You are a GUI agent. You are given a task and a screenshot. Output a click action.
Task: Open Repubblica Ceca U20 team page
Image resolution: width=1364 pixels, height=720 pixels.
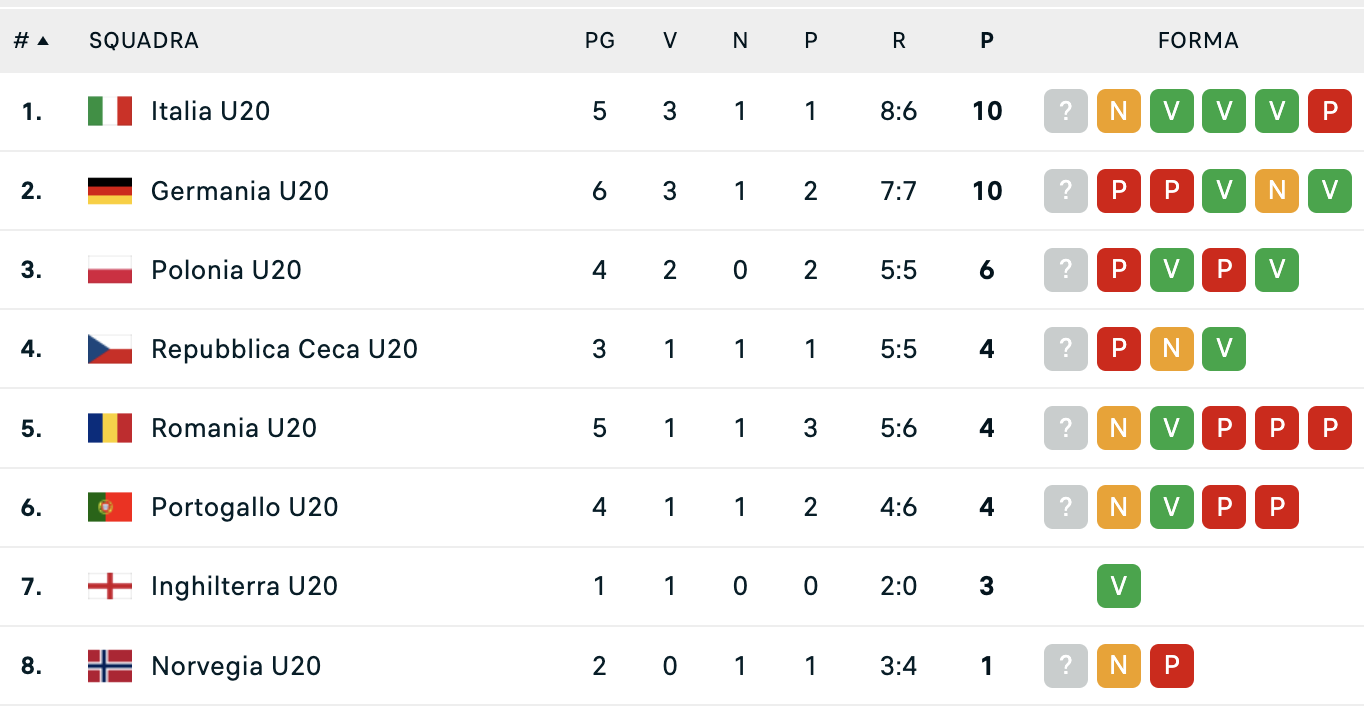click(284, 349)
